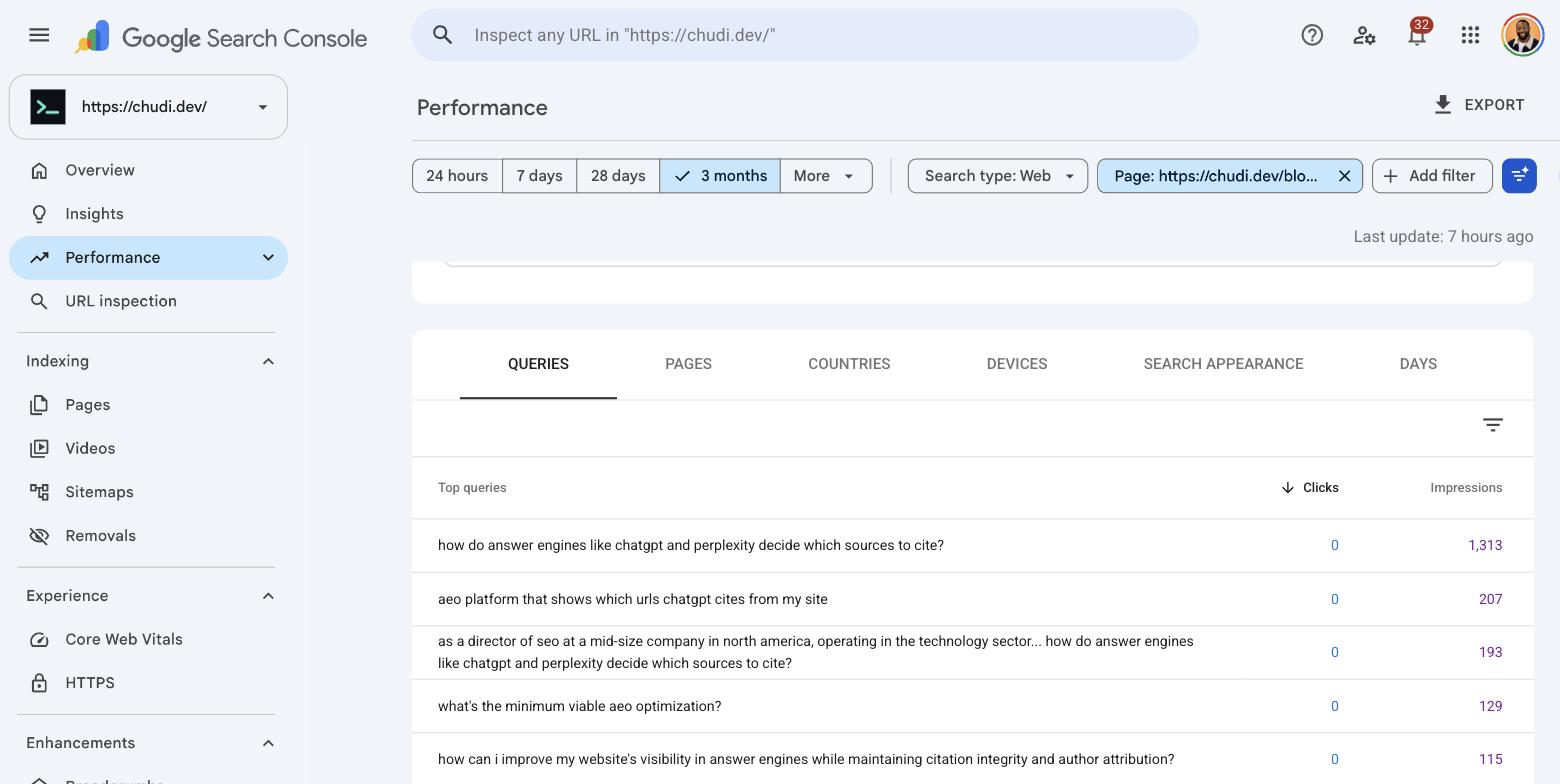Image resolution: width=1560 pixels, height=784 pixels.
Task: Click the blue filter settings icon
Action: click(1519, 176)
